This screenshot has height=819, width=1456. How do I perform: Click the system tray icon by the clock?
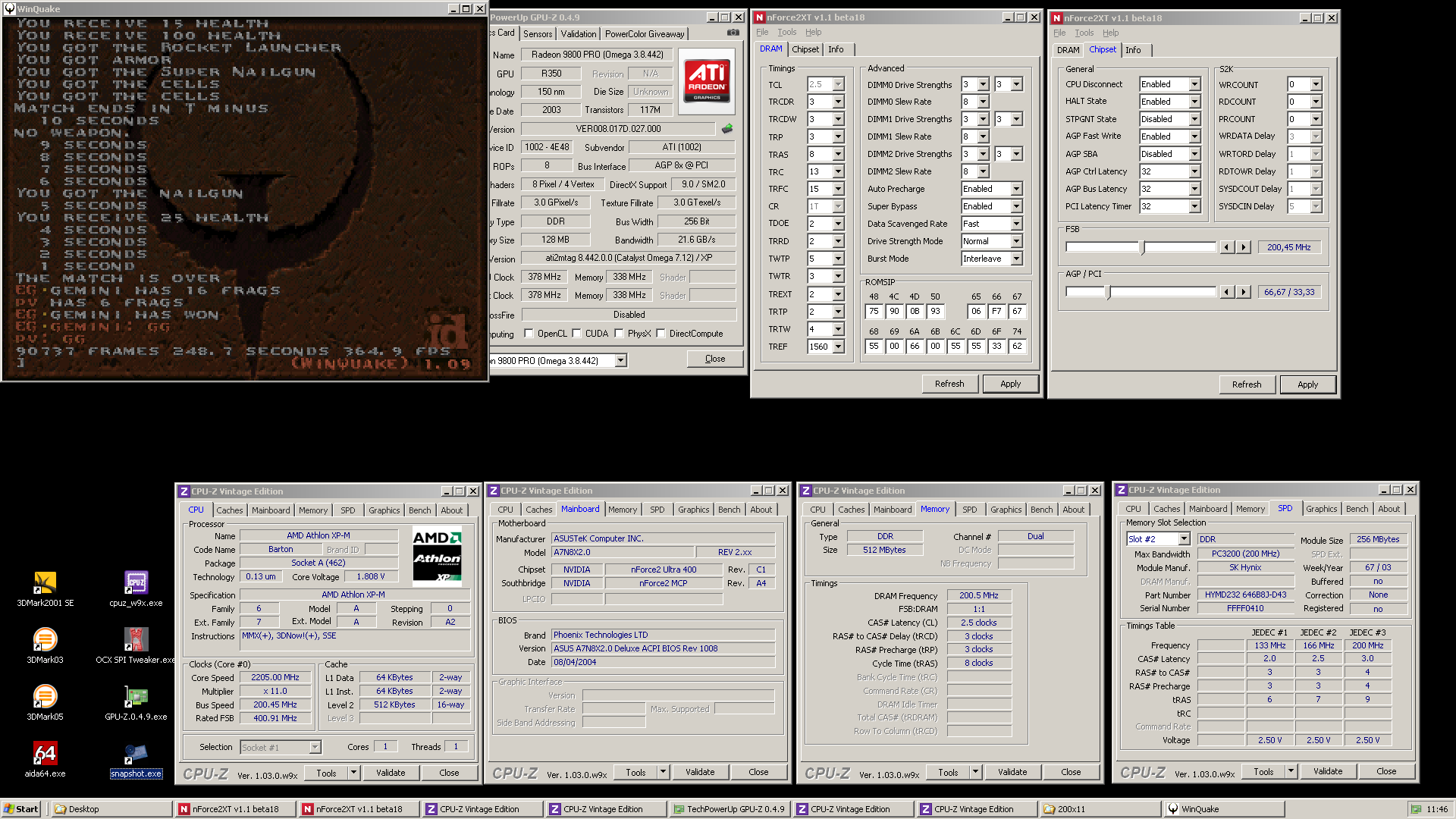point(1416,809)
